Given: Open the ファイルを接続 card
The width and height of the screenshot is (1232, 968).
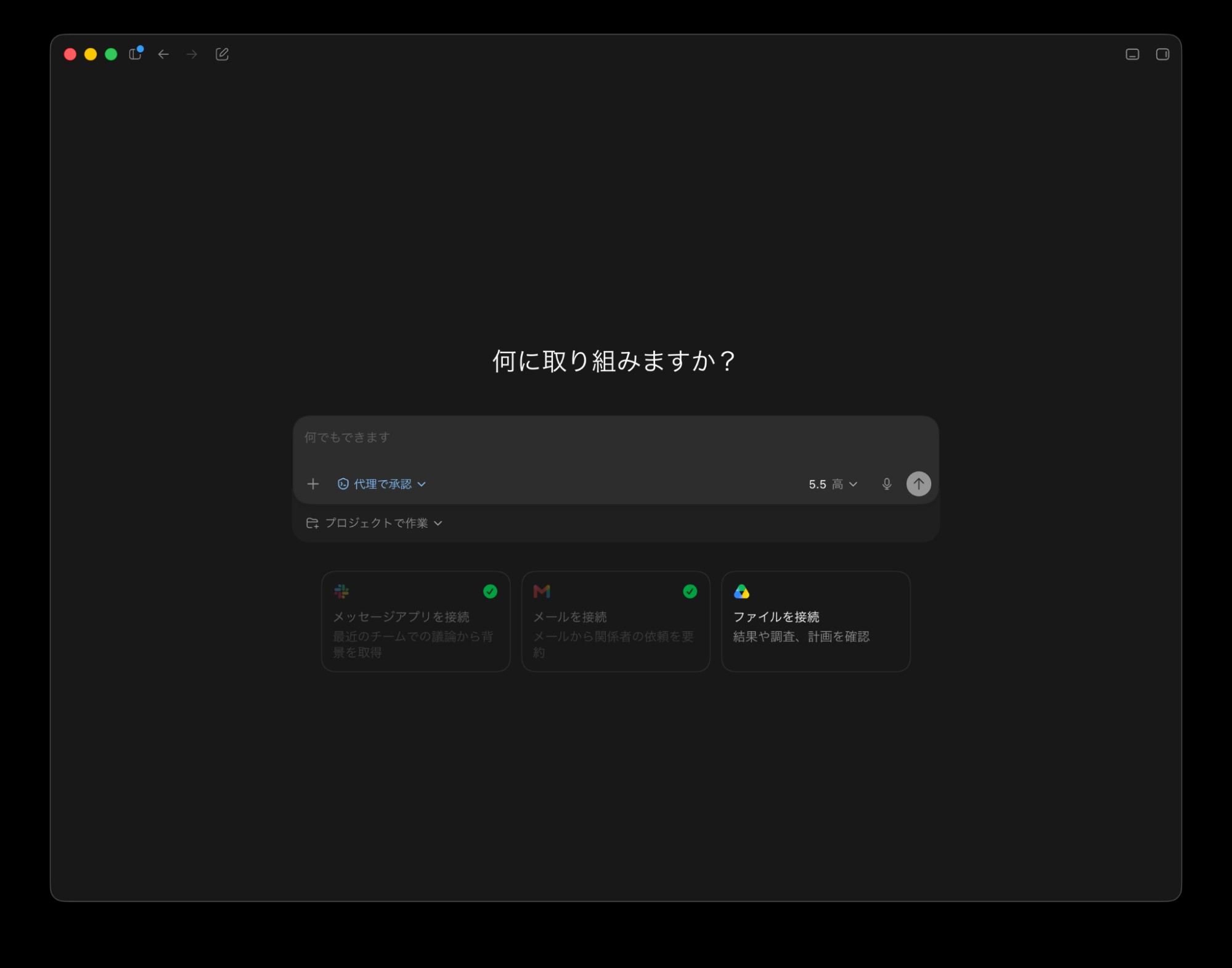Looking at the screenshot, I should point(815,621).
